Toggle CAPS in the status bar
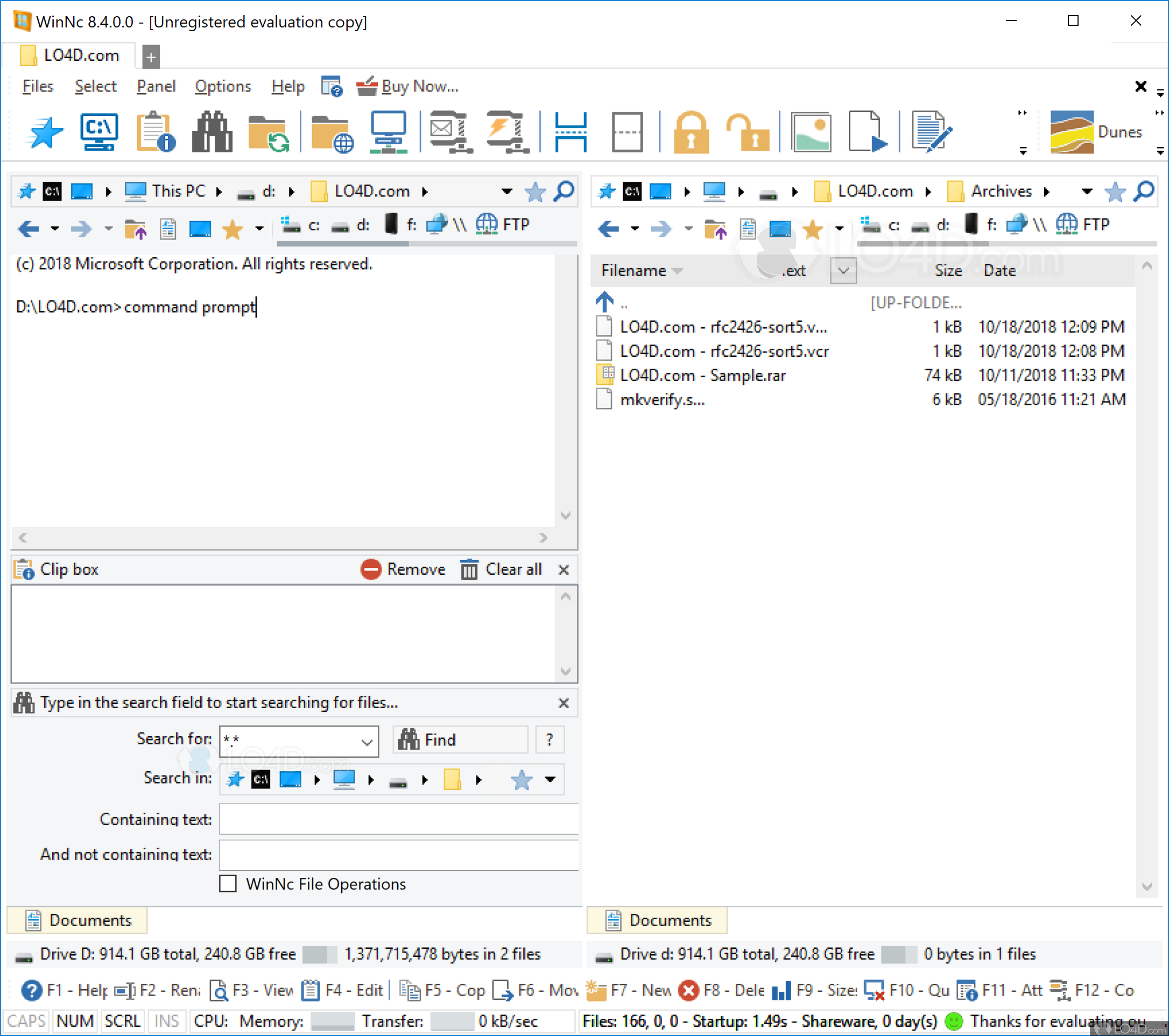This screenshot has width=1169, height=1036. (26, 1021)
